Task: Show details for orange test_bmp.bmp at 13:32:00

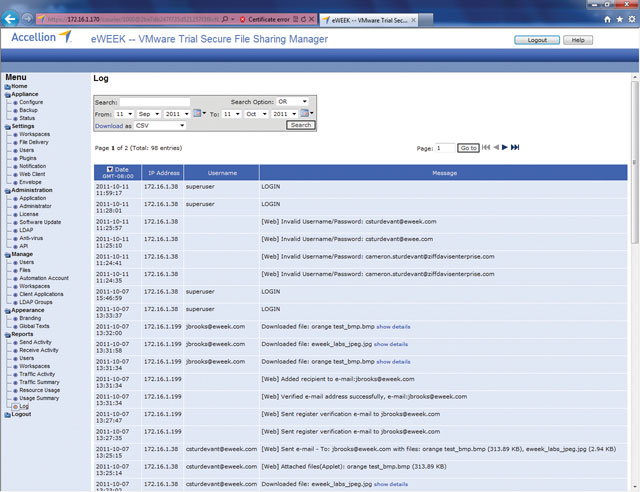Action: pyautogui.click(x=393, y=327)
